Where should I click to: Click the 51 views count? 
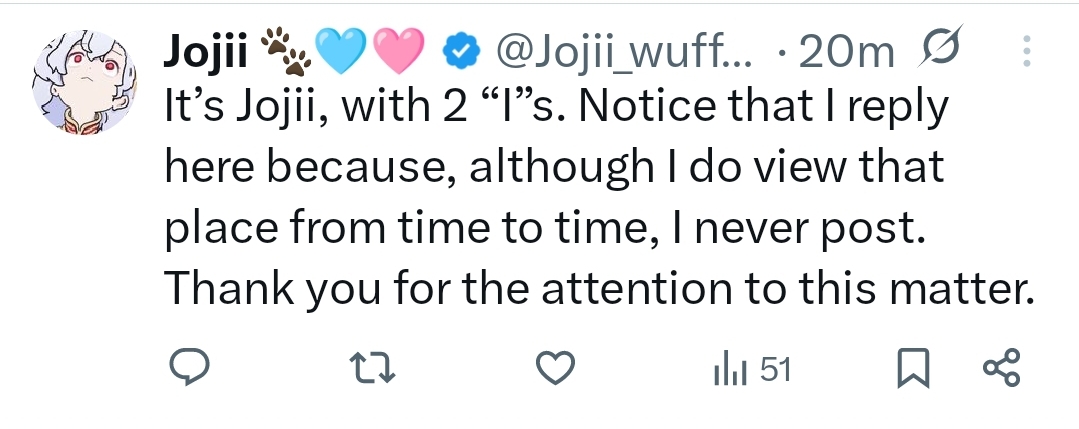pos(775,371)
